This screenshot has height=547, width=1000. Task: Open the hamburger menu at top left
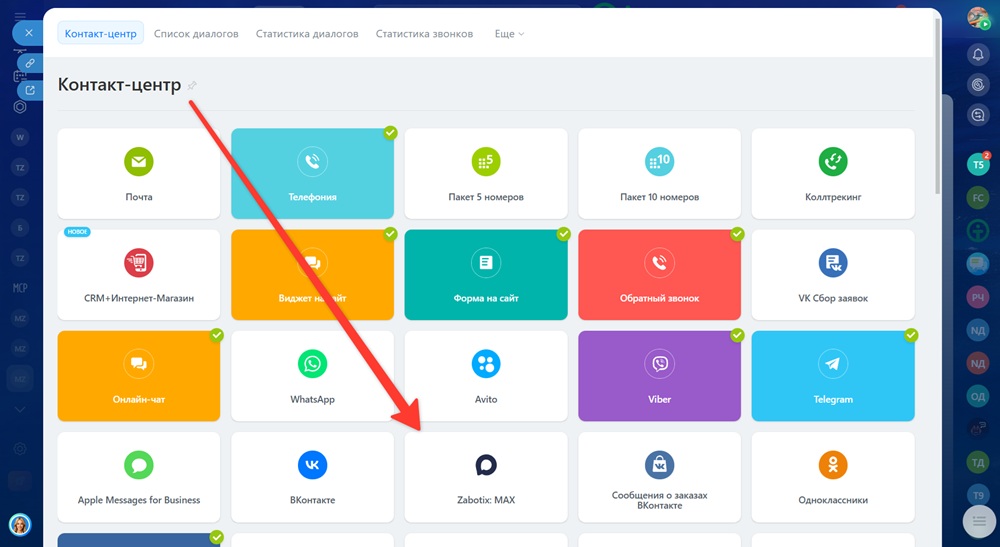[x=20, y=15]
